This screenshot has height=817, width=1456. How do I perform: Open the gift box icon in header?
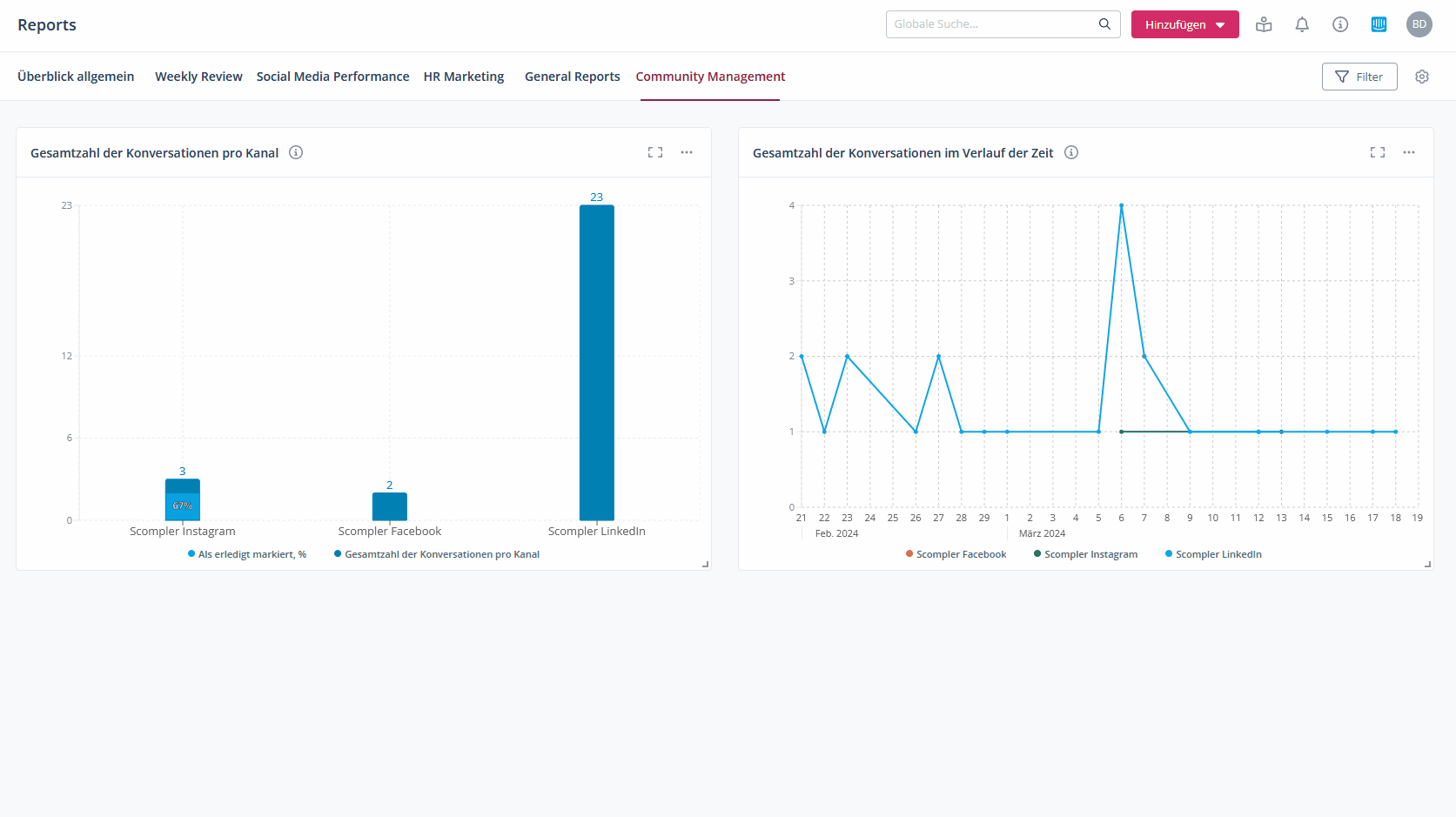coord(1264,24)
